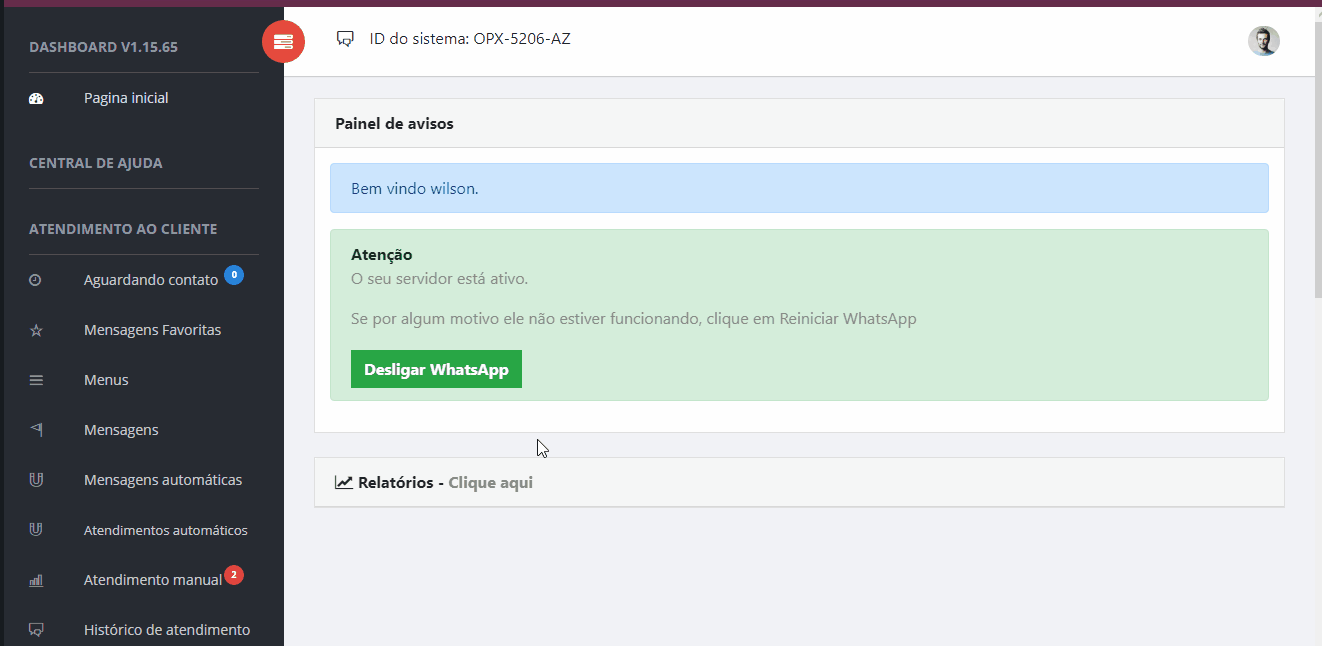Select Atendimento manual in the sidebar
This screenshot has width=1322, height=646.
coord(152,580)
